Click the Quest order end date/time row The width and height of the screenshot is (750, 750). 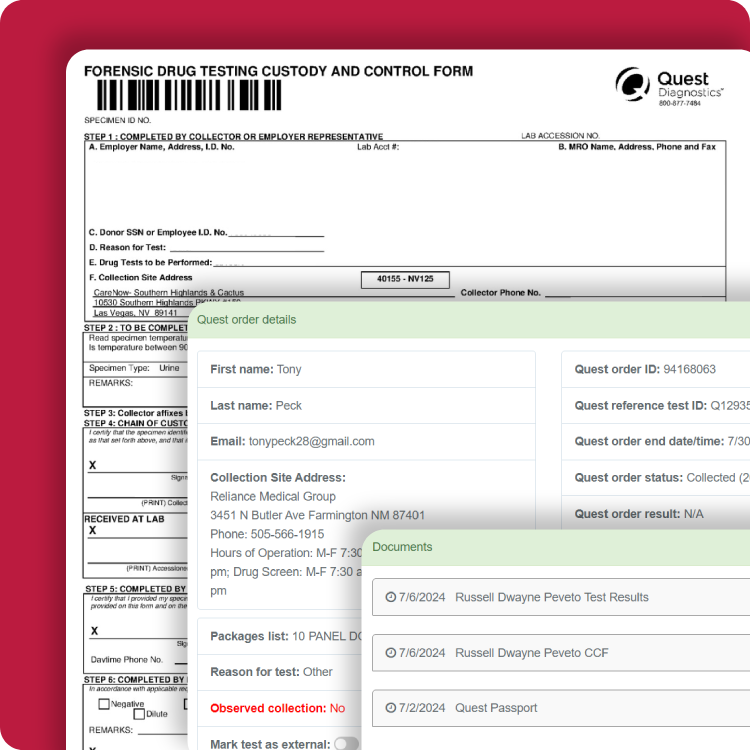[x=656, y=441]
